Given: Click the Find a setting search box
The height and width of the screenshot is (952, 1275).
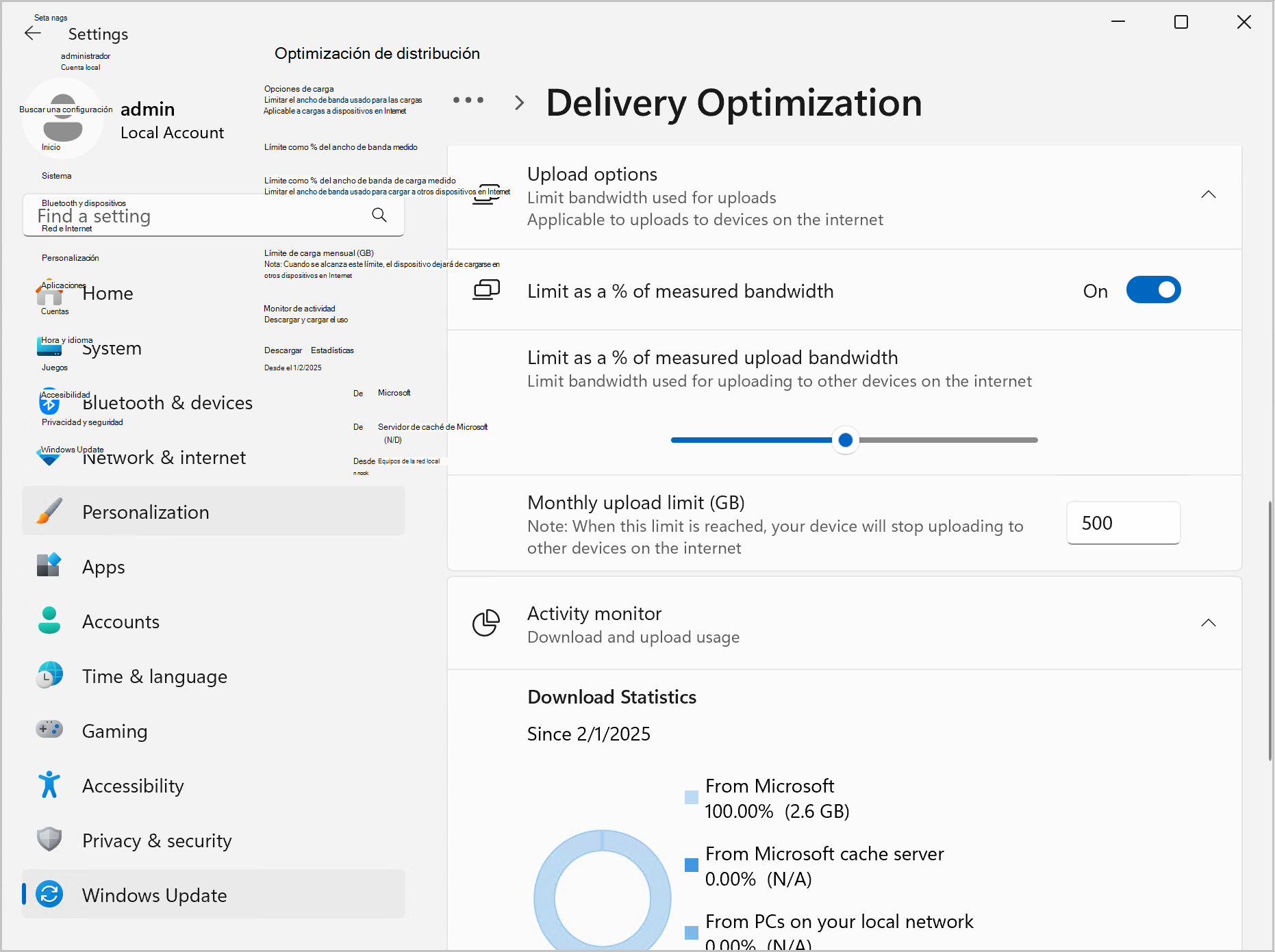Looking at the screenshot, I should (x=199, y=216).
